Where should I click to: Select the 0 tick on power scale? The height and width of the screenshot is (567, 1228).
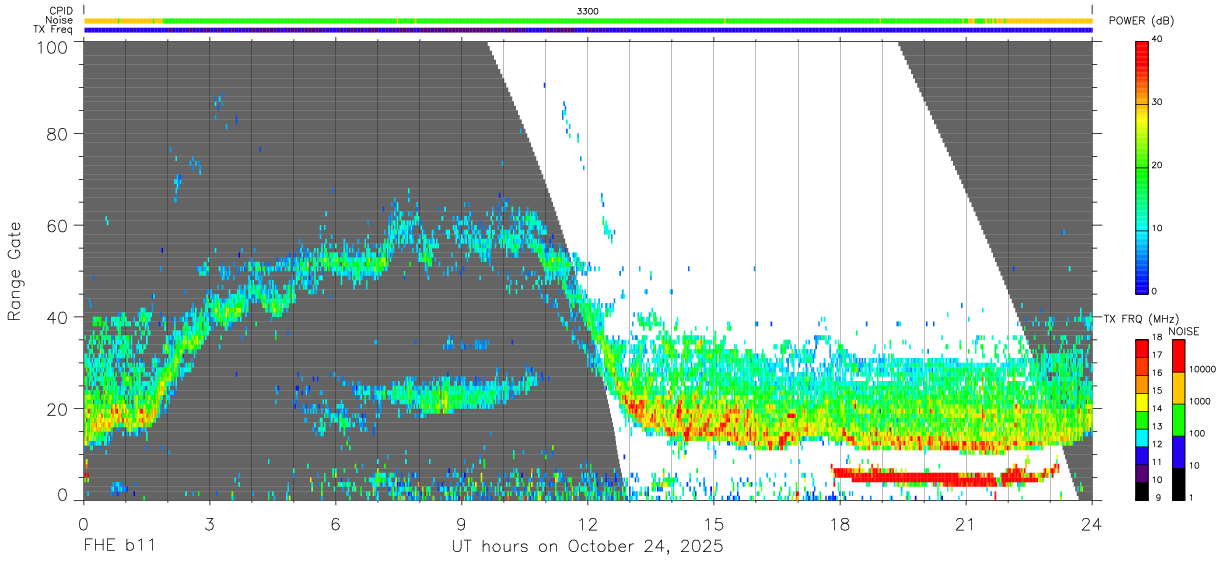1155,291
